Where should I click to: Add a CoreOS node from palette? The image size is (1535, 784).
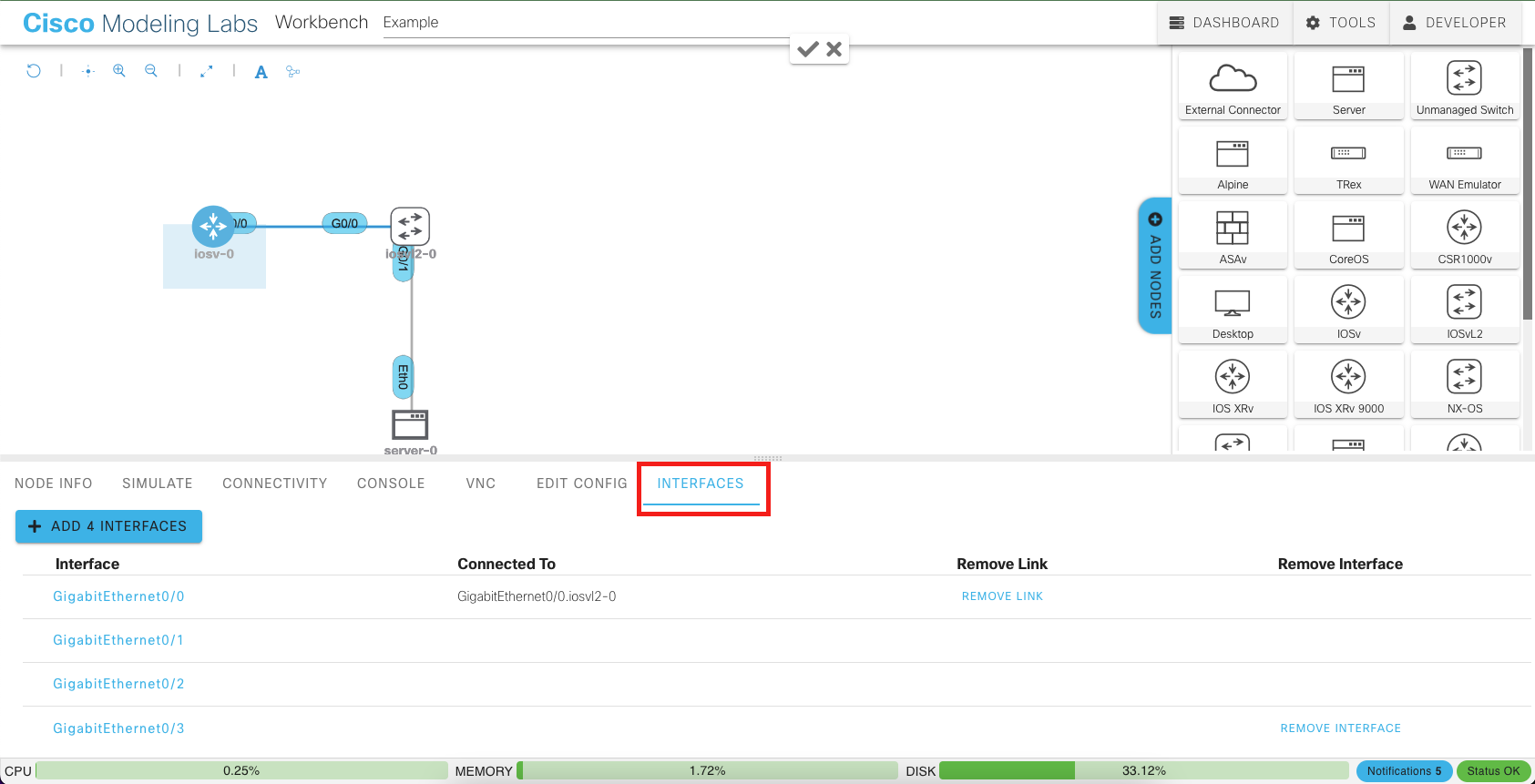click(x=1348, y=235)
